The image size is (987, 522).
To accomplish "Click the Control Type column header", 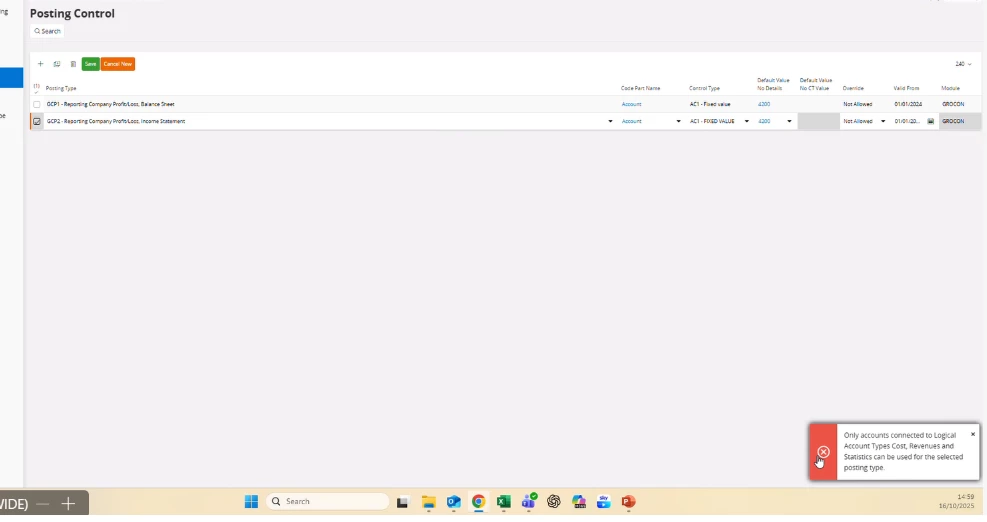I will (x=704, y=88).
